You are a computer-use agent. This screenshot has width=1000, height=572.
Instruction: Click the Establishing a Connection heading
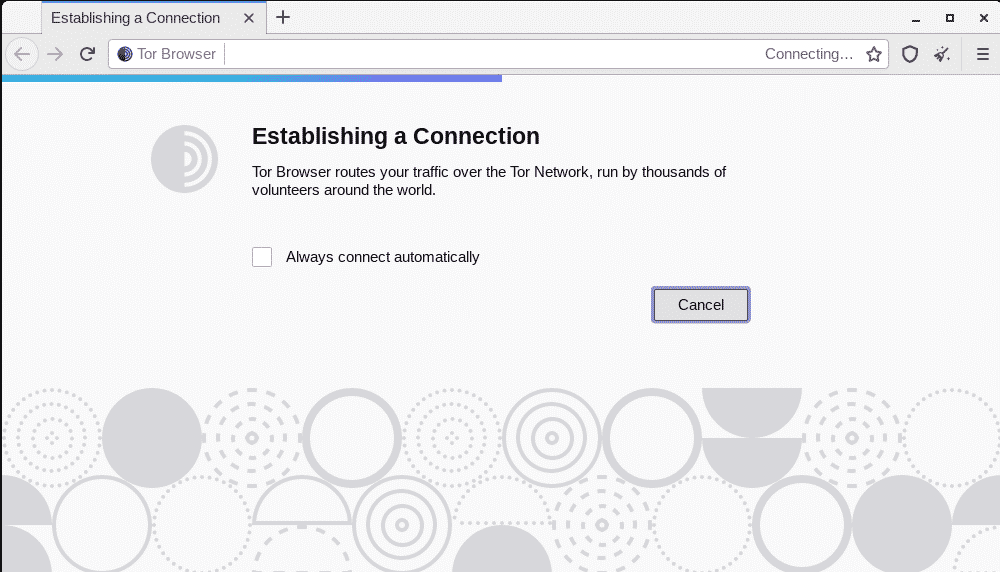tap(395, 136)
